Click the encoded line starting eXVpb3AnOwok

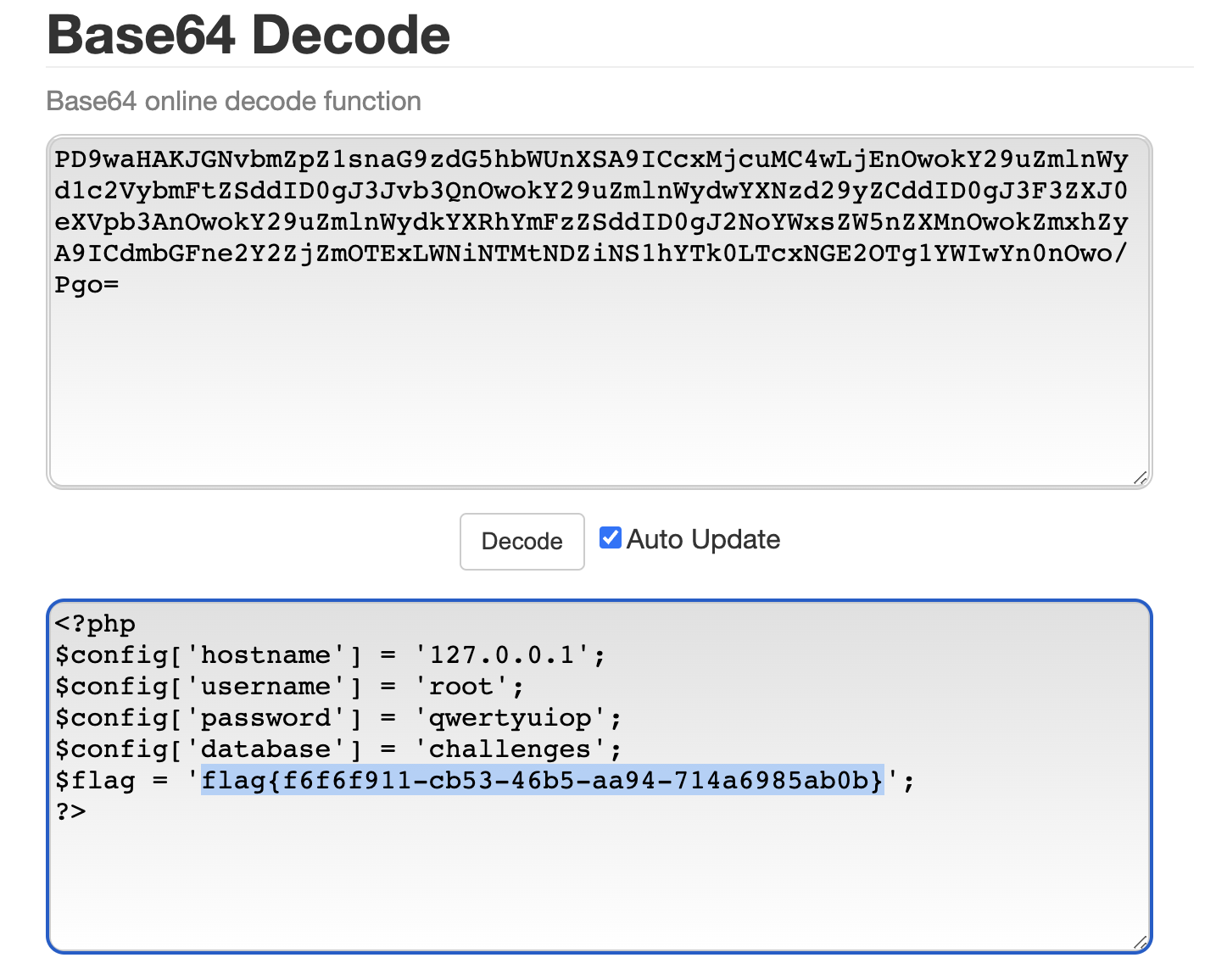pos(592,222)
